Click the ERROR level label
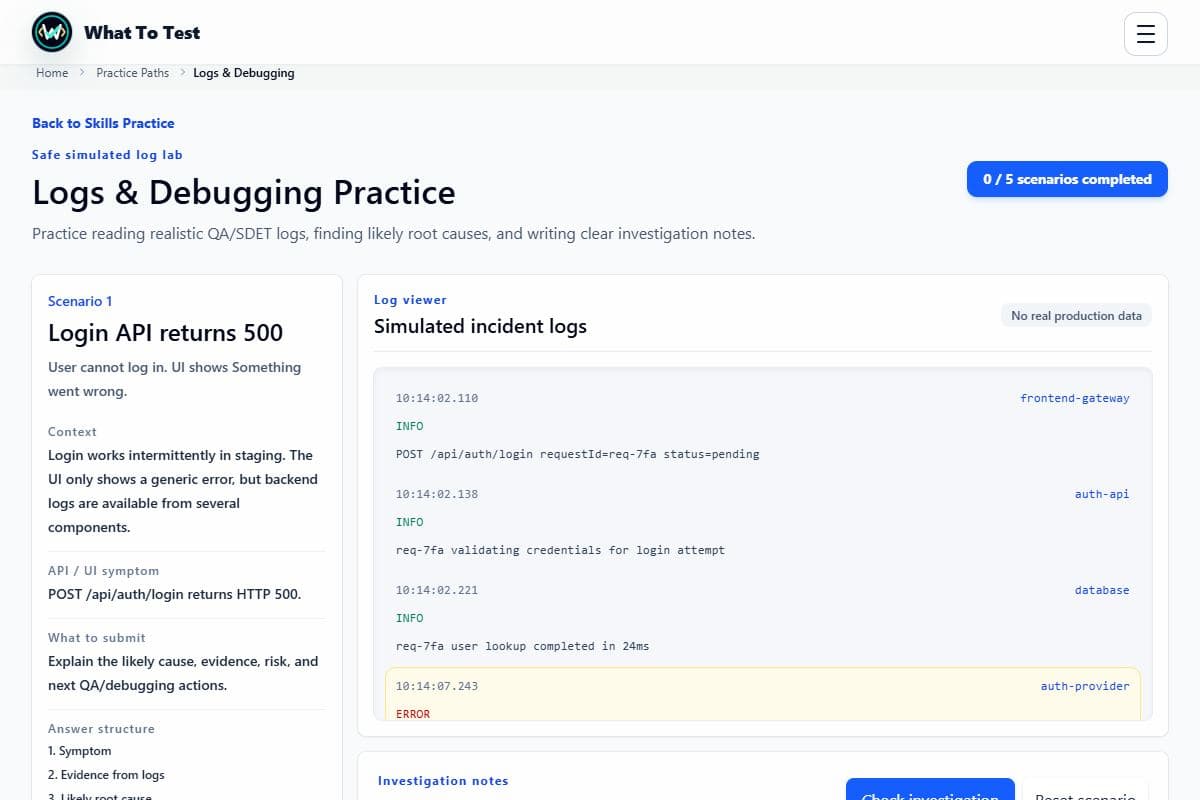This screenshot has height=800, width=1200. pos(413,714)
